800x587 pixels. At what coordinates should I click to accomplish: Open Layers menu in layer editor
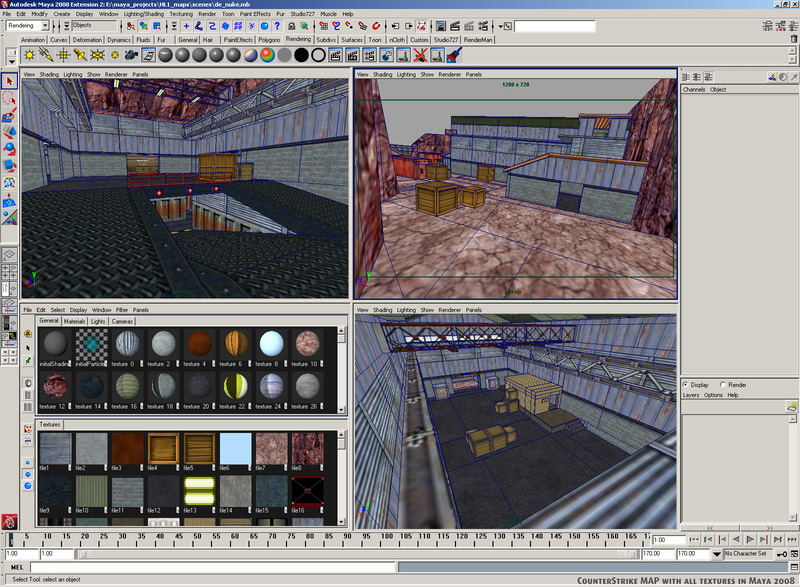click(691, 395)
